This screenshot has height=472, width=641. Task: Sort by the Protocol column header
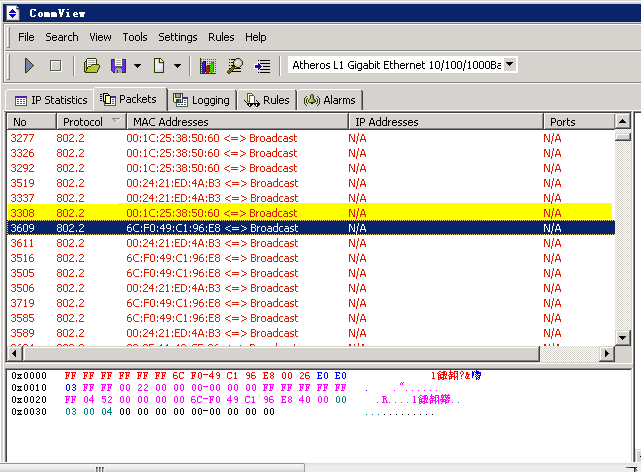coord(83,122)
